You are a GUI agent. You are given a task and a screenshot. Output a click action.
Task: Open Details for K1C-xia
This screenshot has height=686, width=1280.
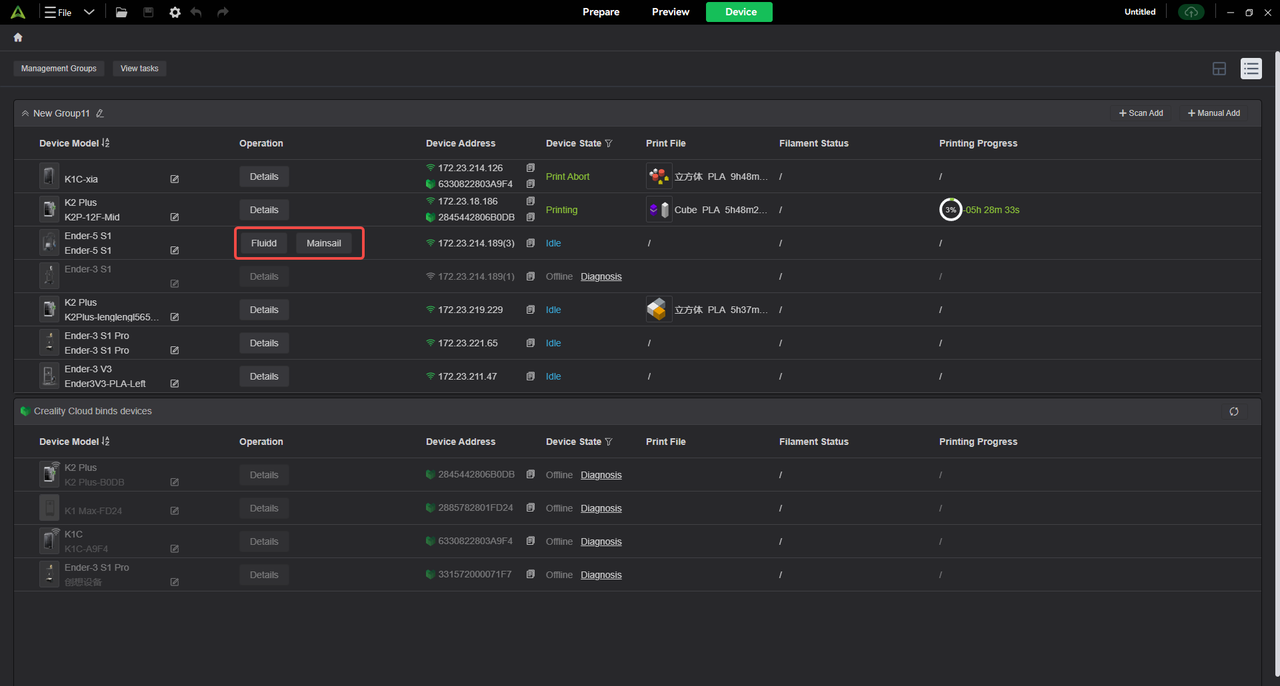coord(264,176)
